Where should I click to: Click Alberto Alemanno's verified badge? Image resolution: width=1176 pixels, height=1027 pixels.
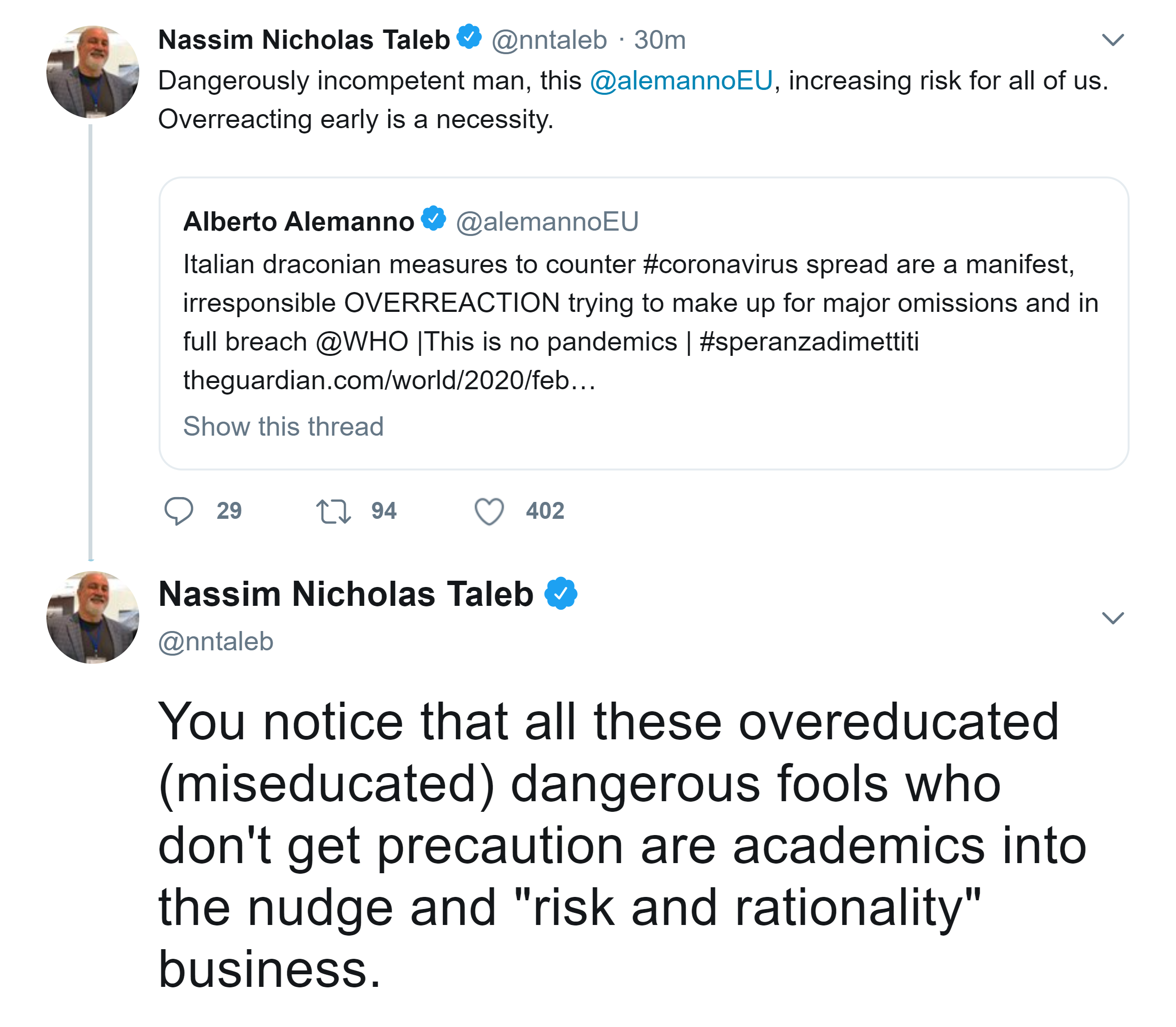point(433,219)
